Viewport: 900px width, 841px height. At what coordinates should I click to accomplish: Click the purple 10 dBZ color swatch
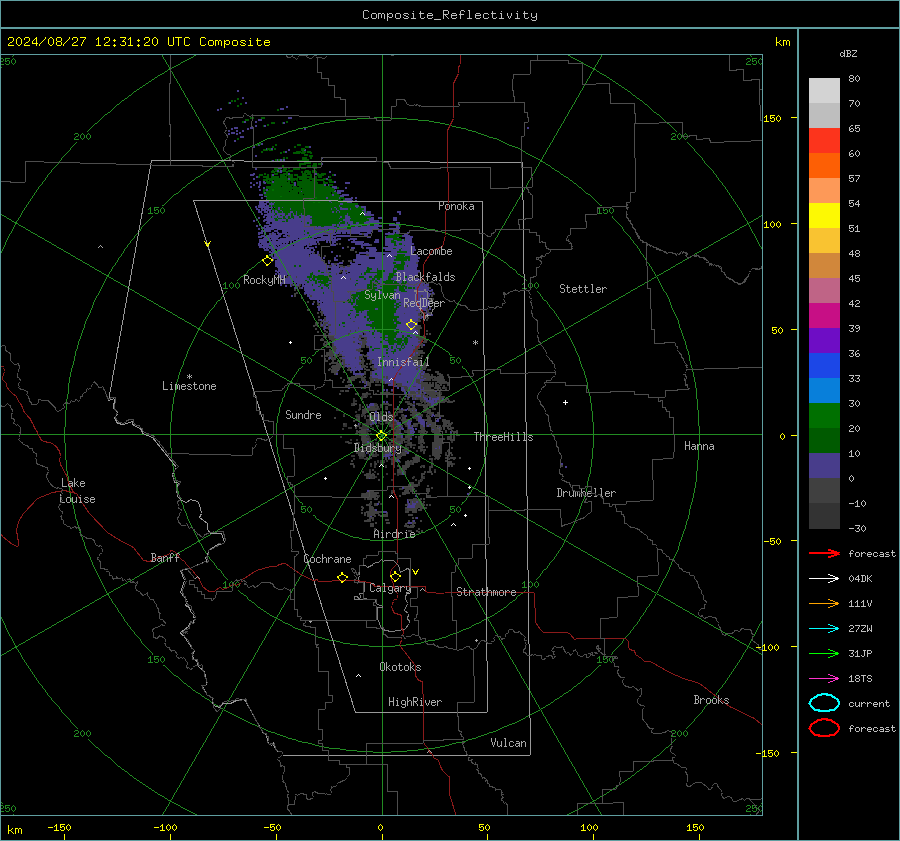click(824, 465)
